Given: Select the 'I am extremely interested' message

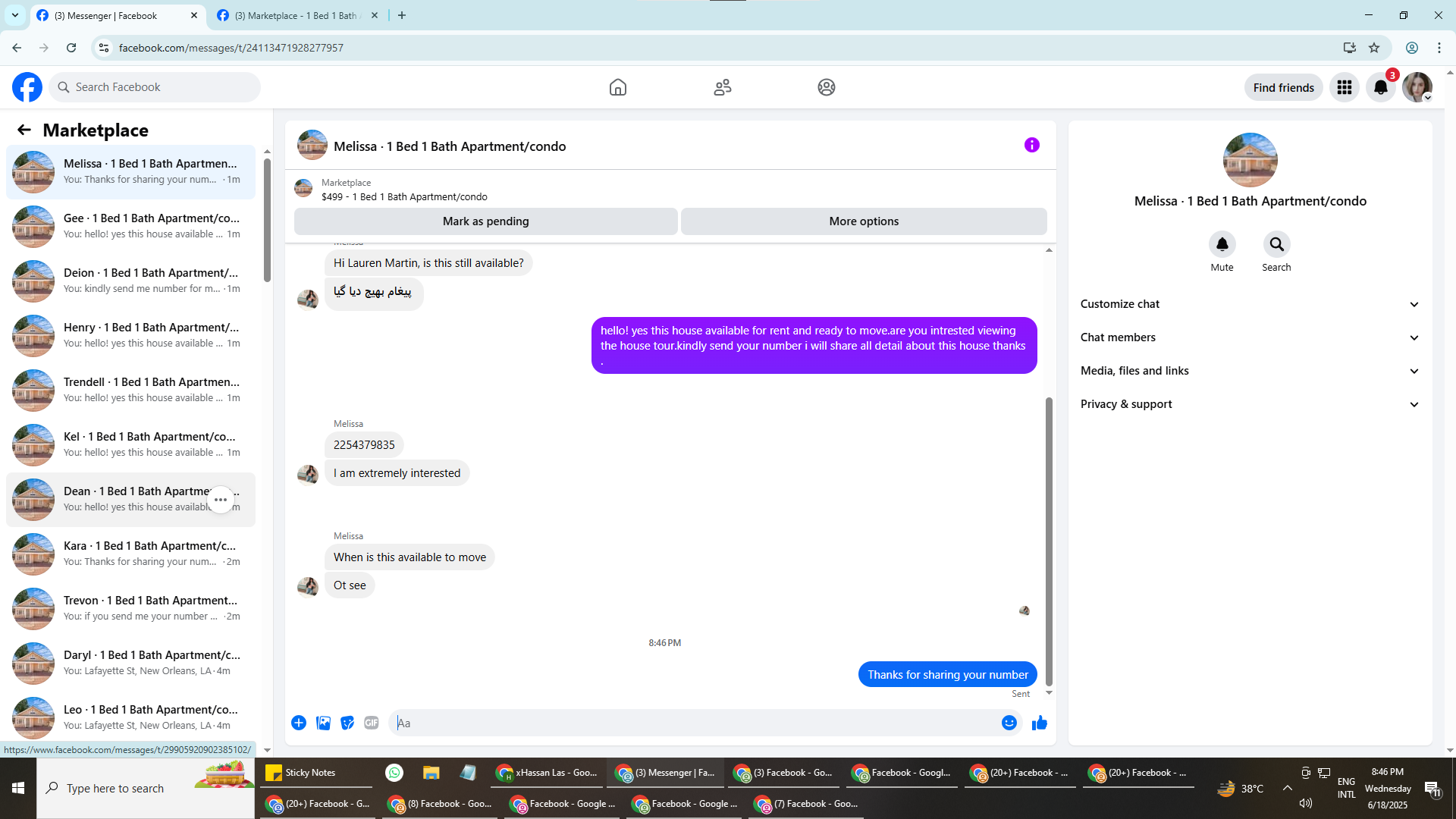Looking at the screenshot, I should (397, 473).
